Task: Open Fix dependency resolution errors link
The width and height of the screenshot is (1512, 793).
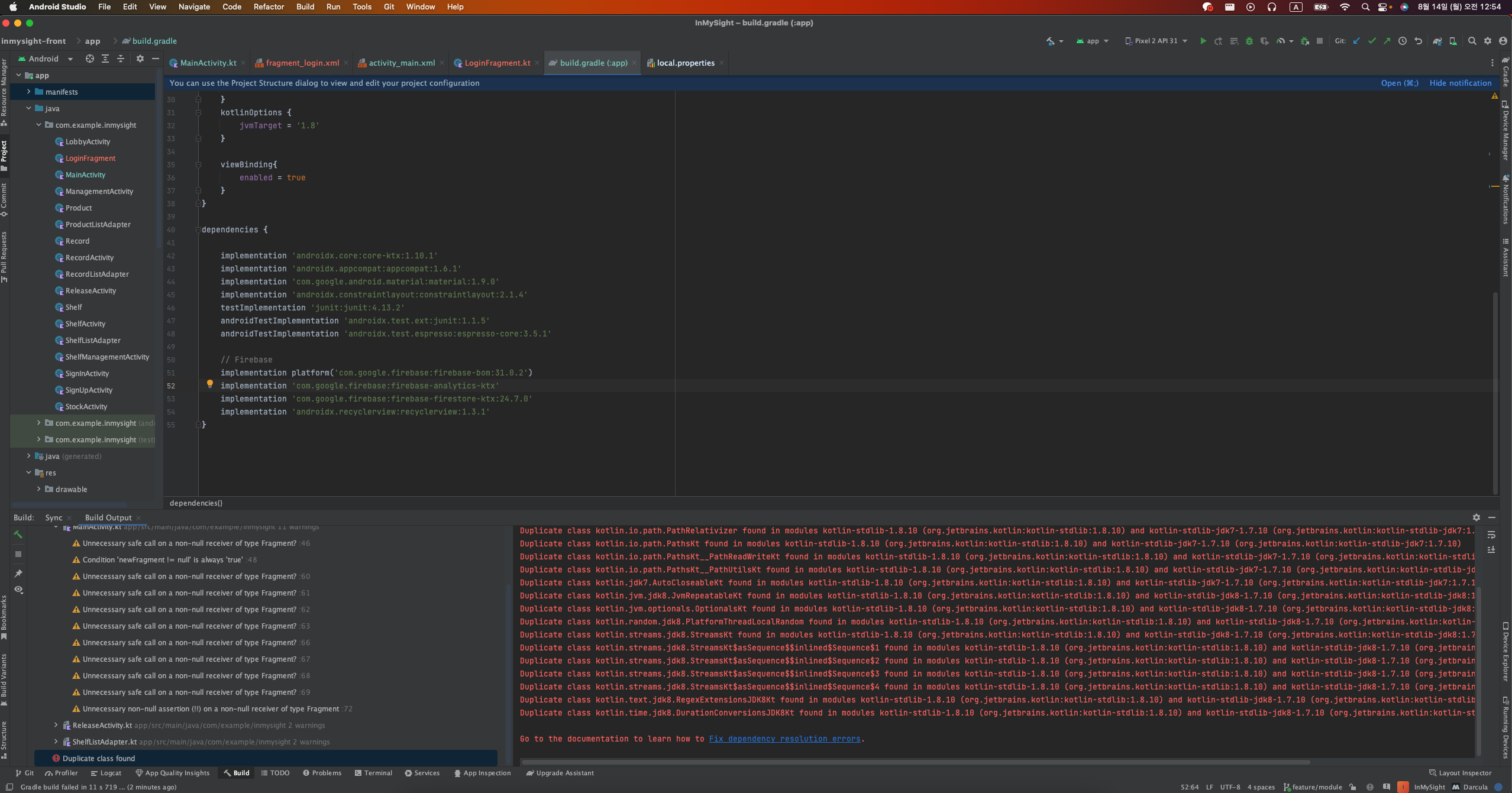Action: (x=784, y=739)
